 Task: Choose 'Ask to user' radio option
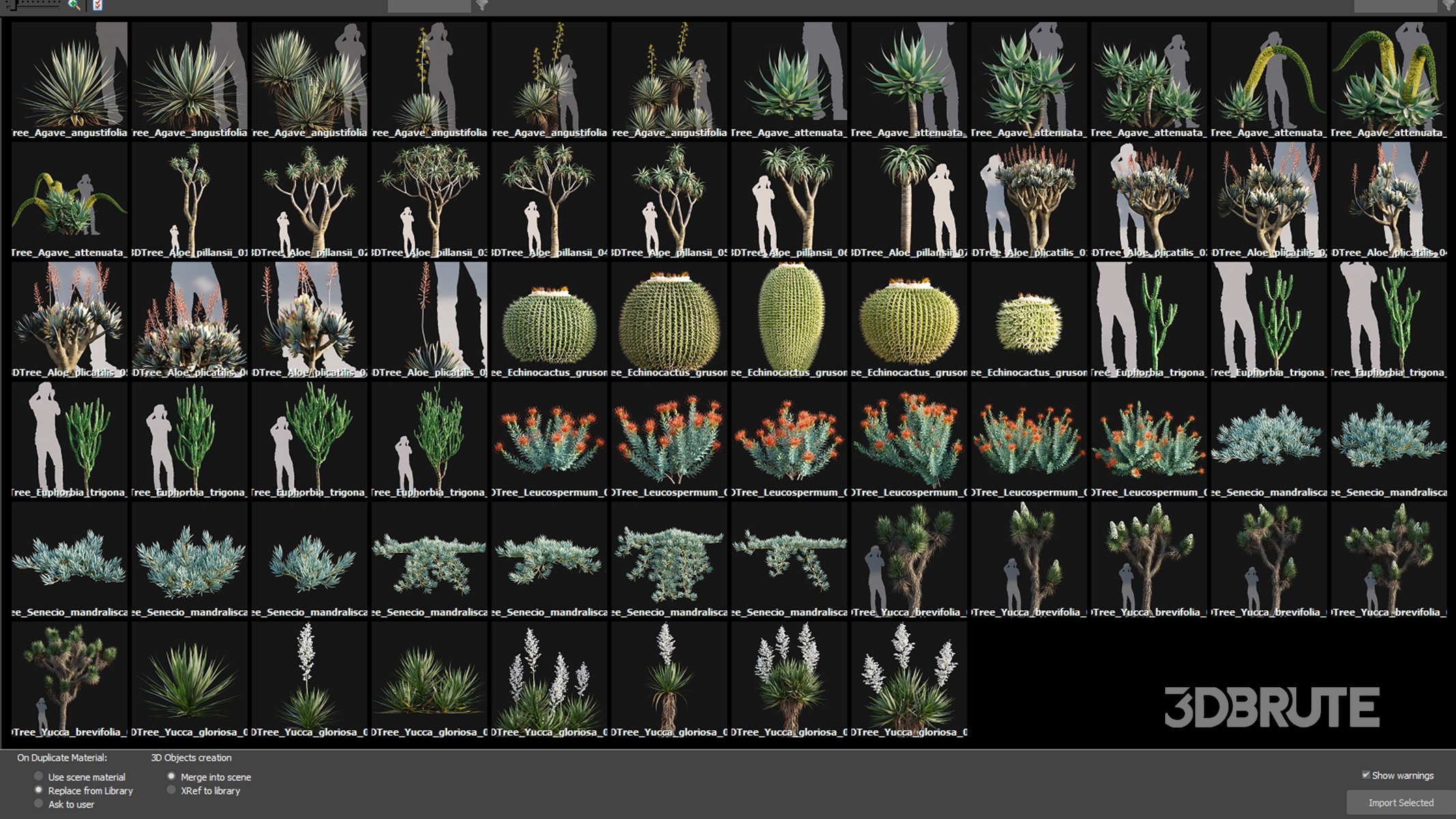coord(39,803)
